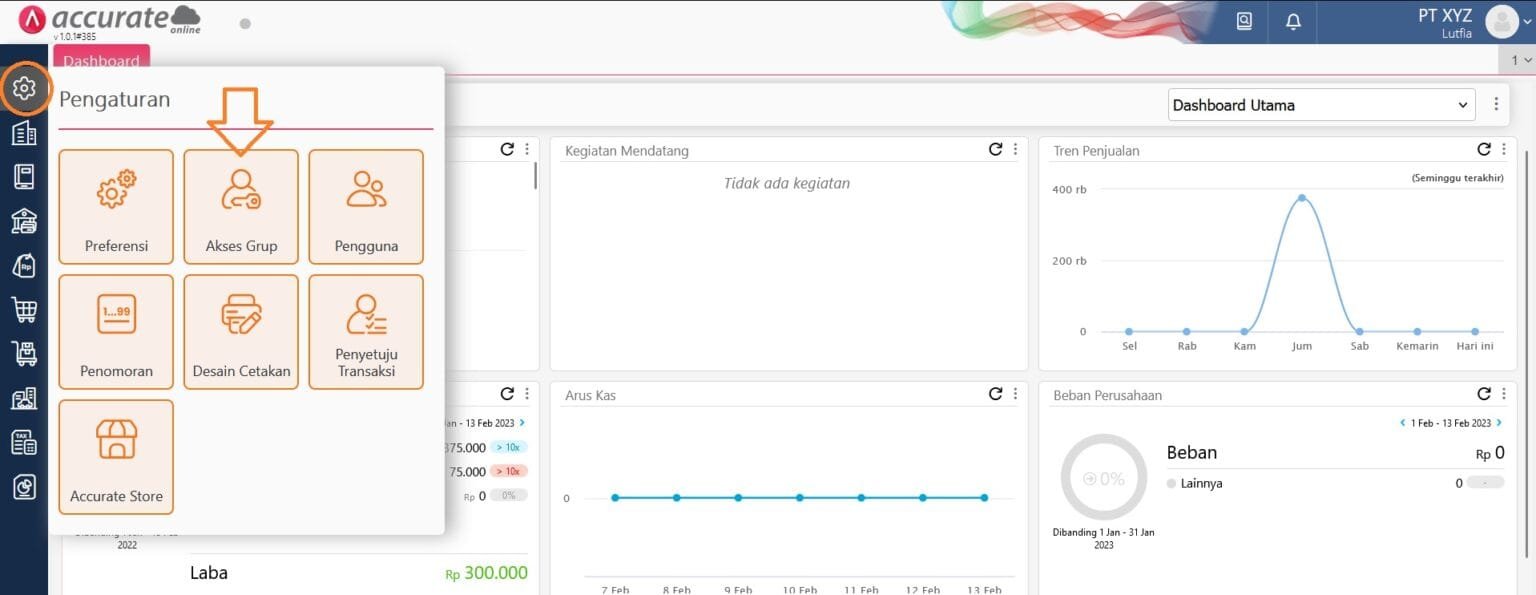
Task: Go to next period in Beban Perusahaan
Action: tap(1500, 423)
